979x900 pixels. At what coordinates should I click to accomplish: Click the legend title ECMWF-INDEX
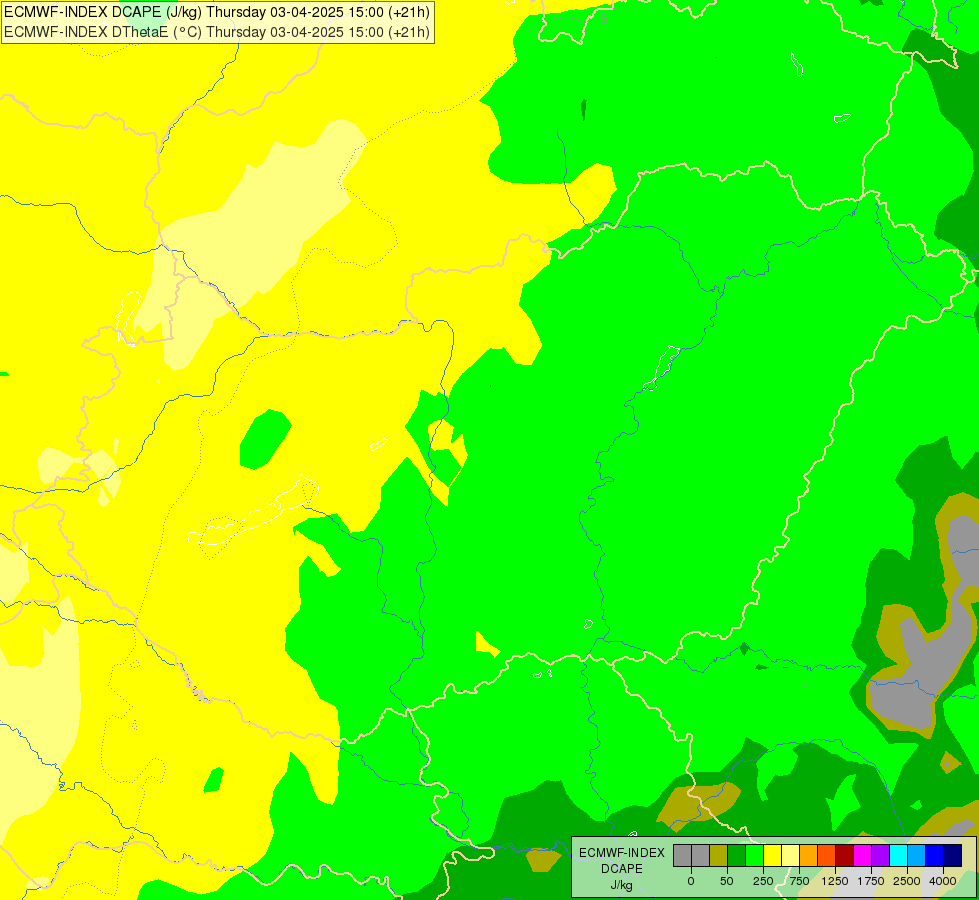622,853
